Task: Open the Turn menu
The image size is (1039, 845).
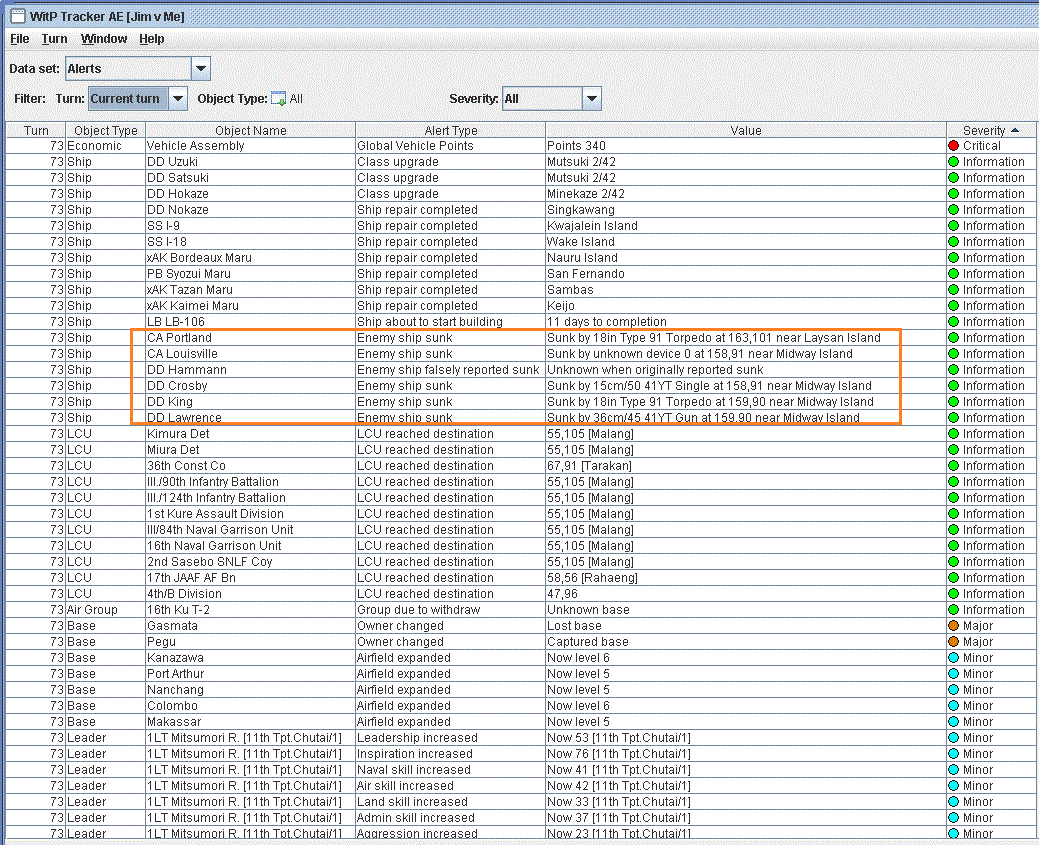Action: click(54, 38)
